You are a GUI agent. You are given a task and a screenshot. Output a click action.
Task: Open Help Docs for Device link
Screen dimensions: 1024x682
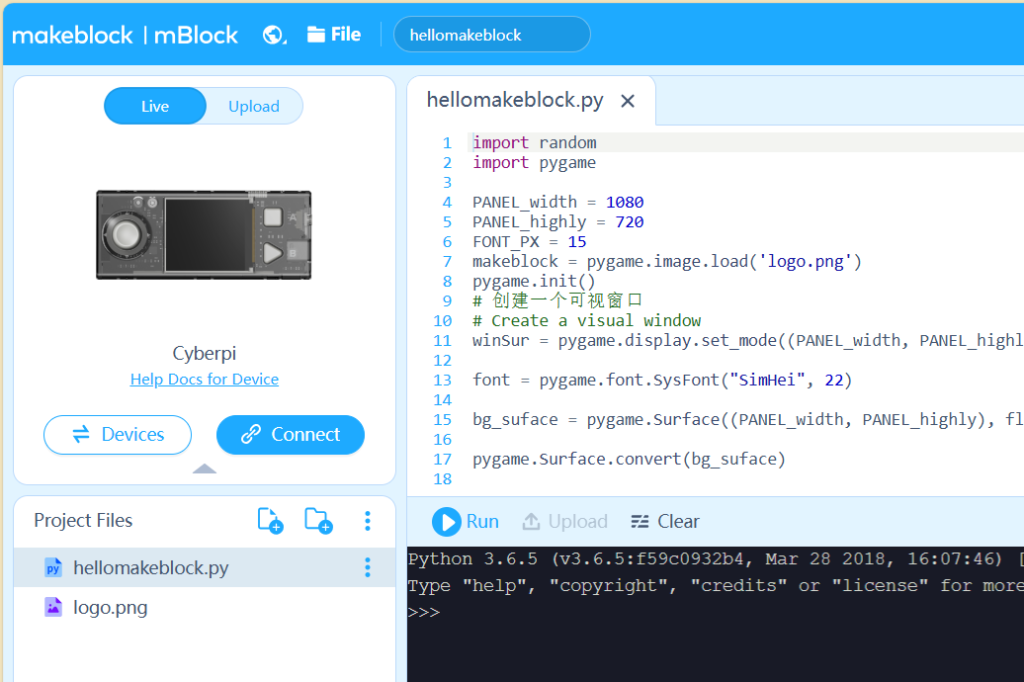point(204,379)
